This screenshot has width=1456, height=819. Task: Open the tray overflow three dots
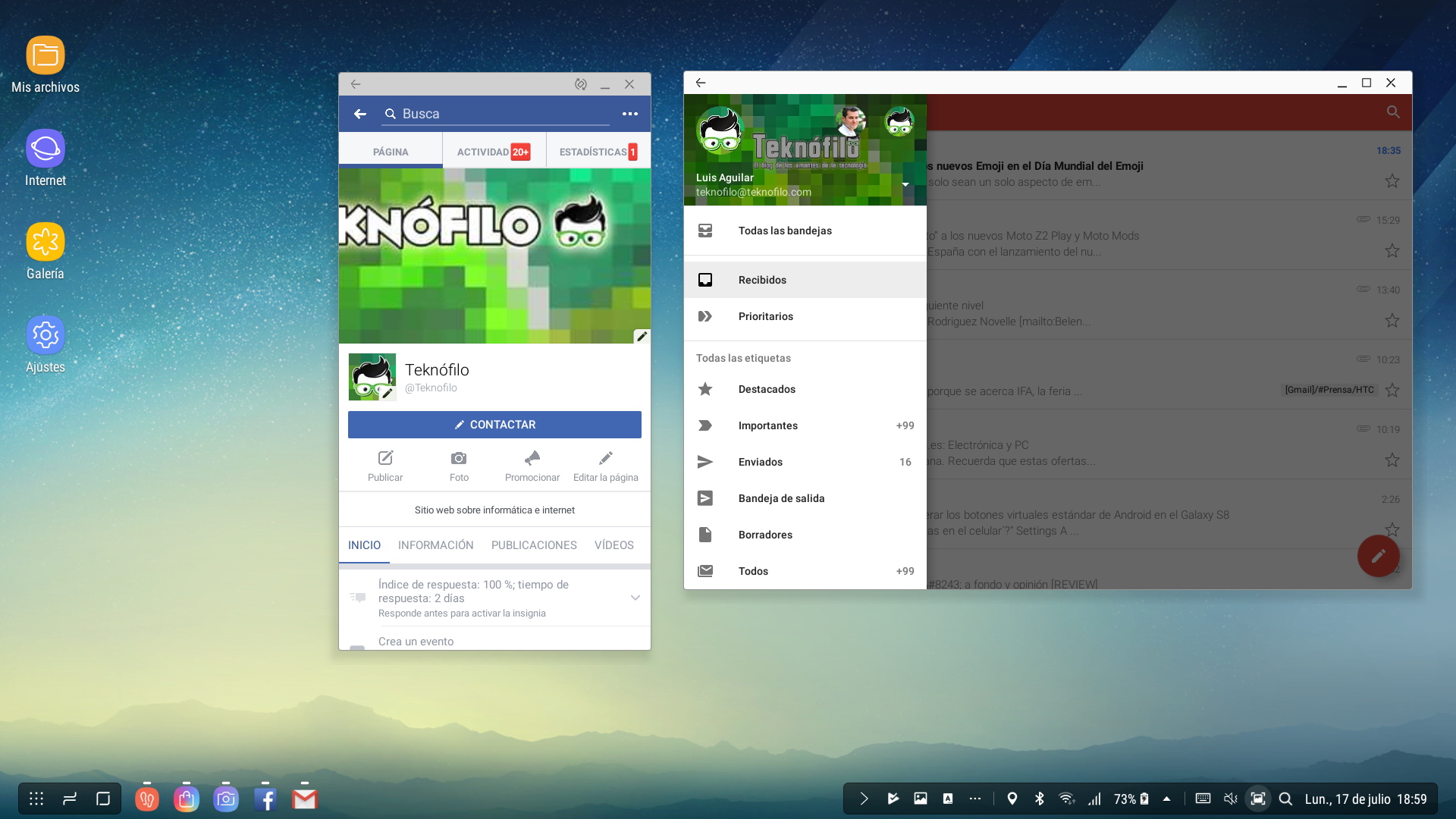point(975,799)
